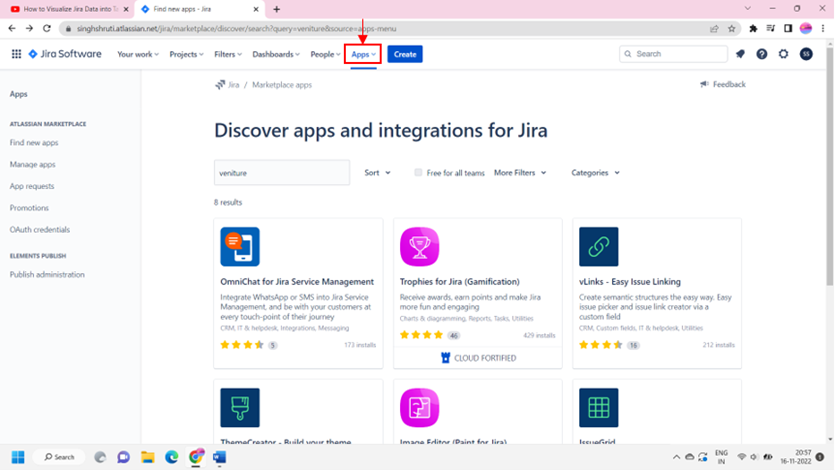Screen dimensions: 835x470
Task: Expand the Sort dropdown
Action: click(x=377, y=172)
